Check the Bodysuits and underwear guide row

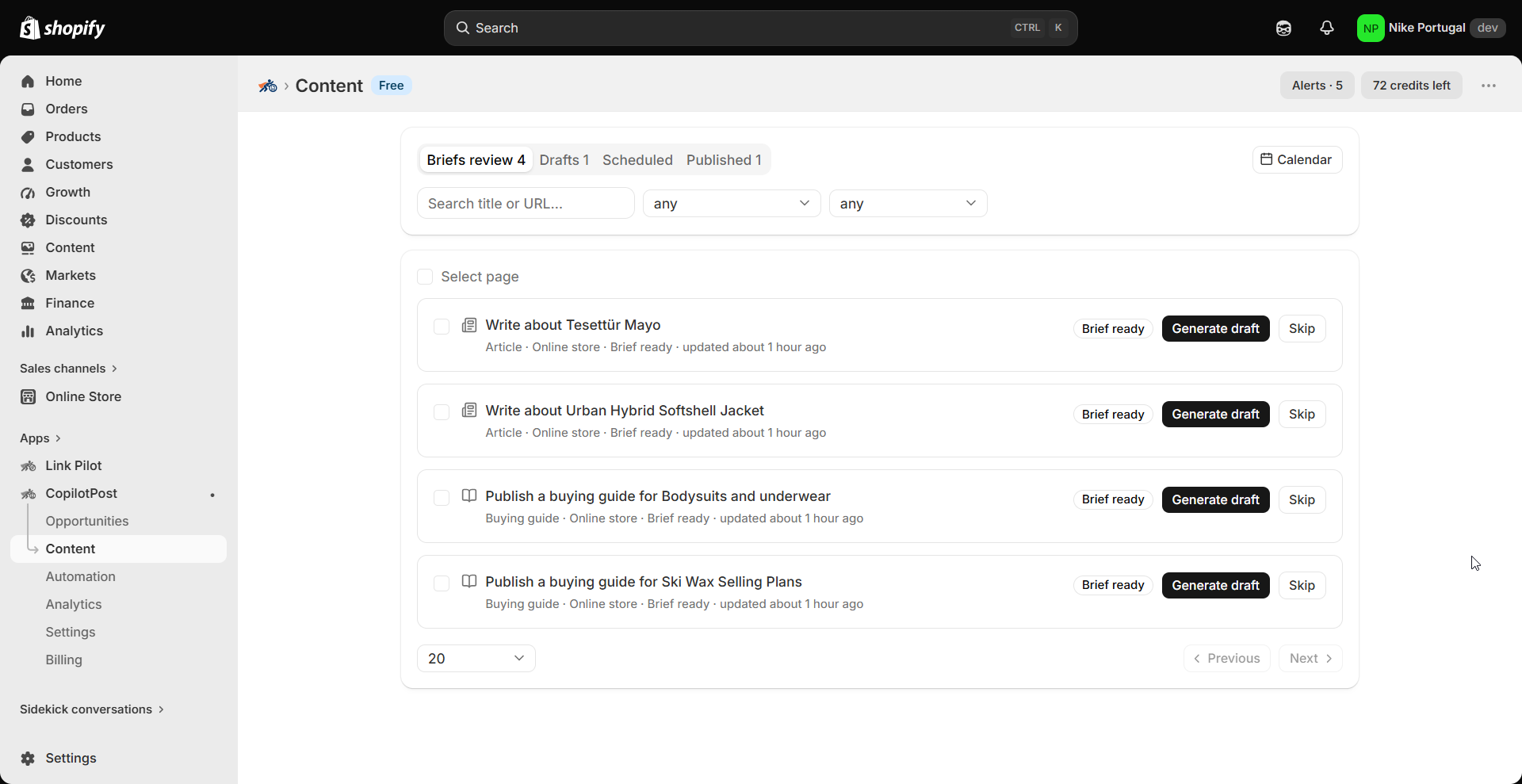tap(442, 498)
